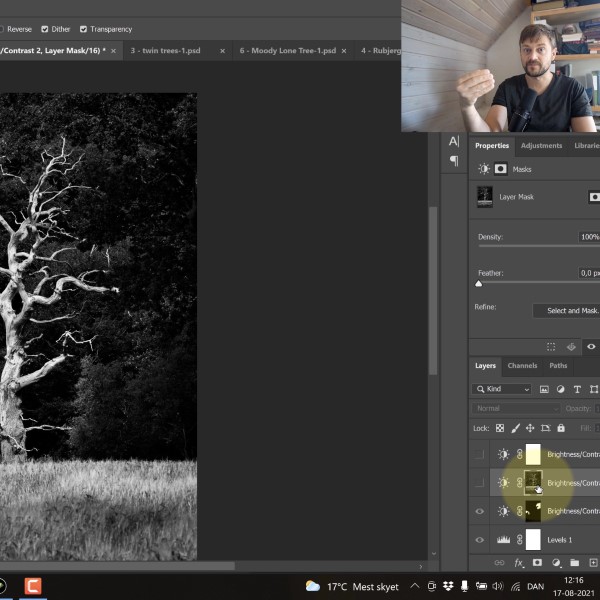Click the Lock position move icon
The width and height of the screenshot is (600, 600).
pos(530,428)
